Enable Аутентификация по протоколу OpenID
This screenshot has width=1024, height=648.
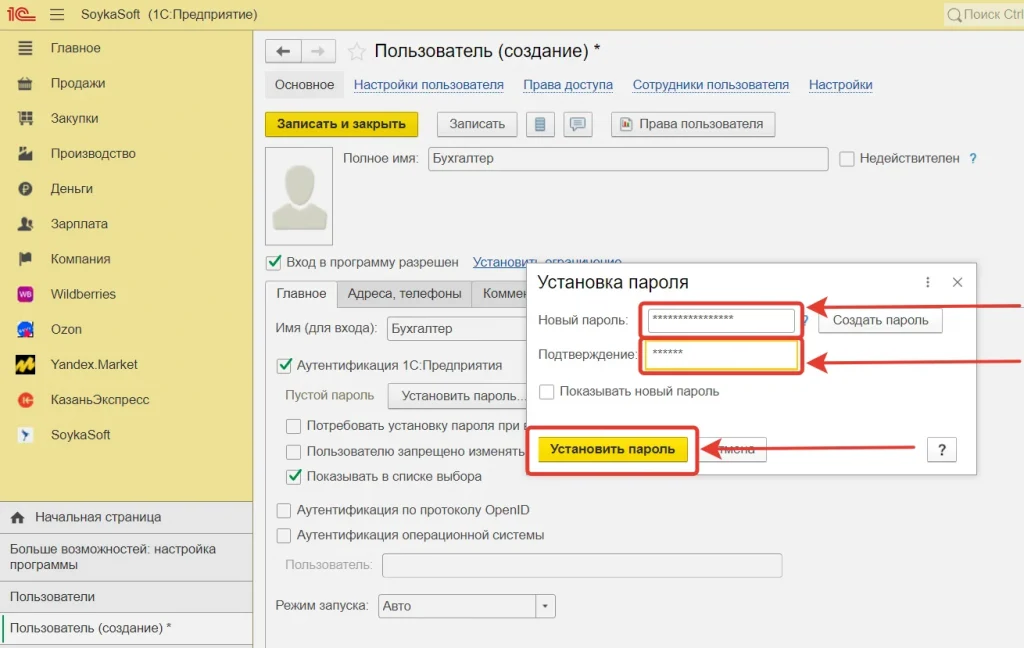tap(284, 510)
